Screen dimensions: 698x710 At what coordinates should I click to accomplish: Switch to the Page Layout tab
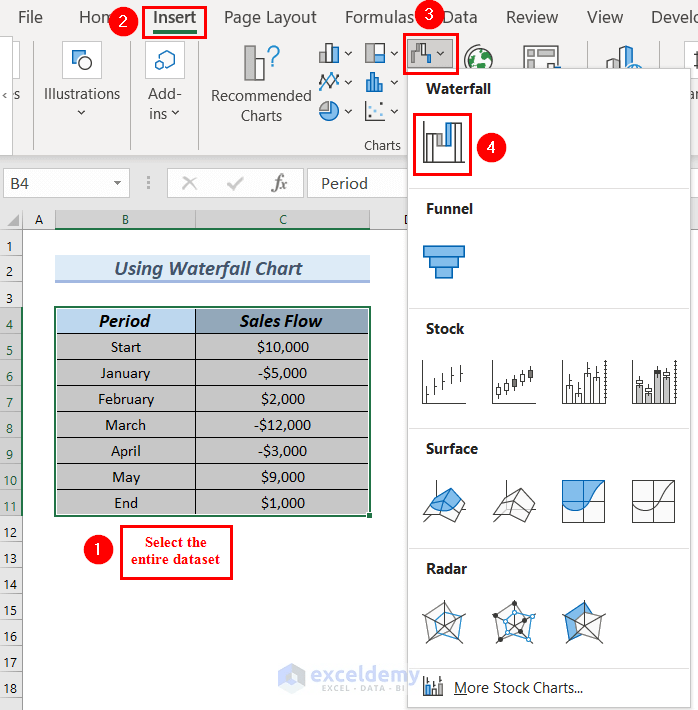(x=270, y=17)
